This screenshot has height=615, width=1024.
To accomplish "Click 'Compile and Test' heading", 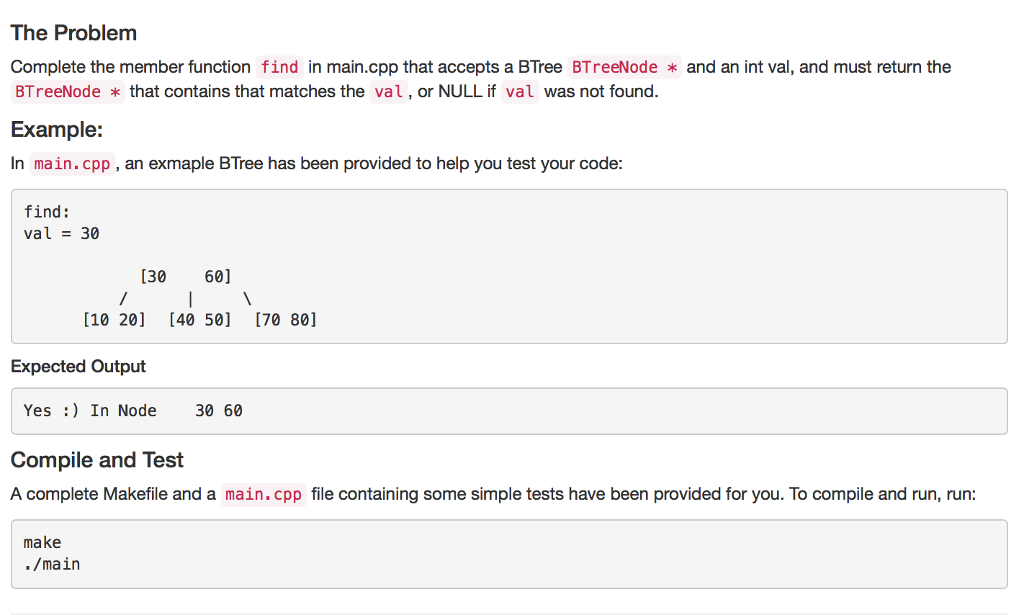I will (97, 460).
